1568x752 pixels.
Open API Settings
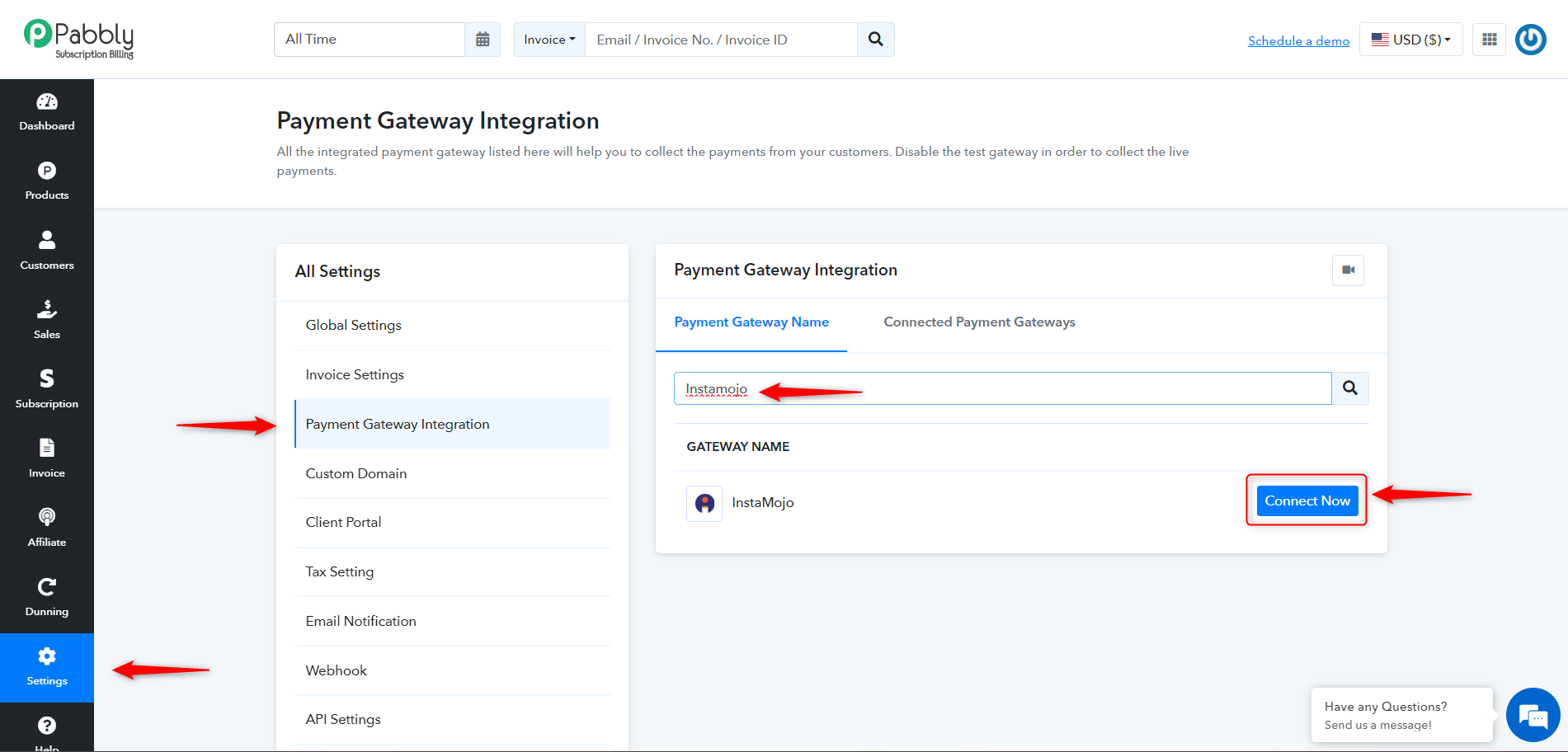click(452, 720)
